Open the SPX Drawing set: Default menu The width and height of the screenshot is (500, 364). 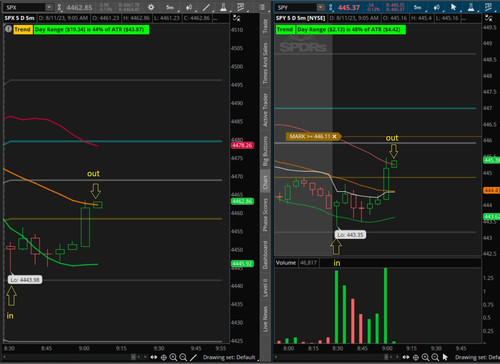click(229, 357)
